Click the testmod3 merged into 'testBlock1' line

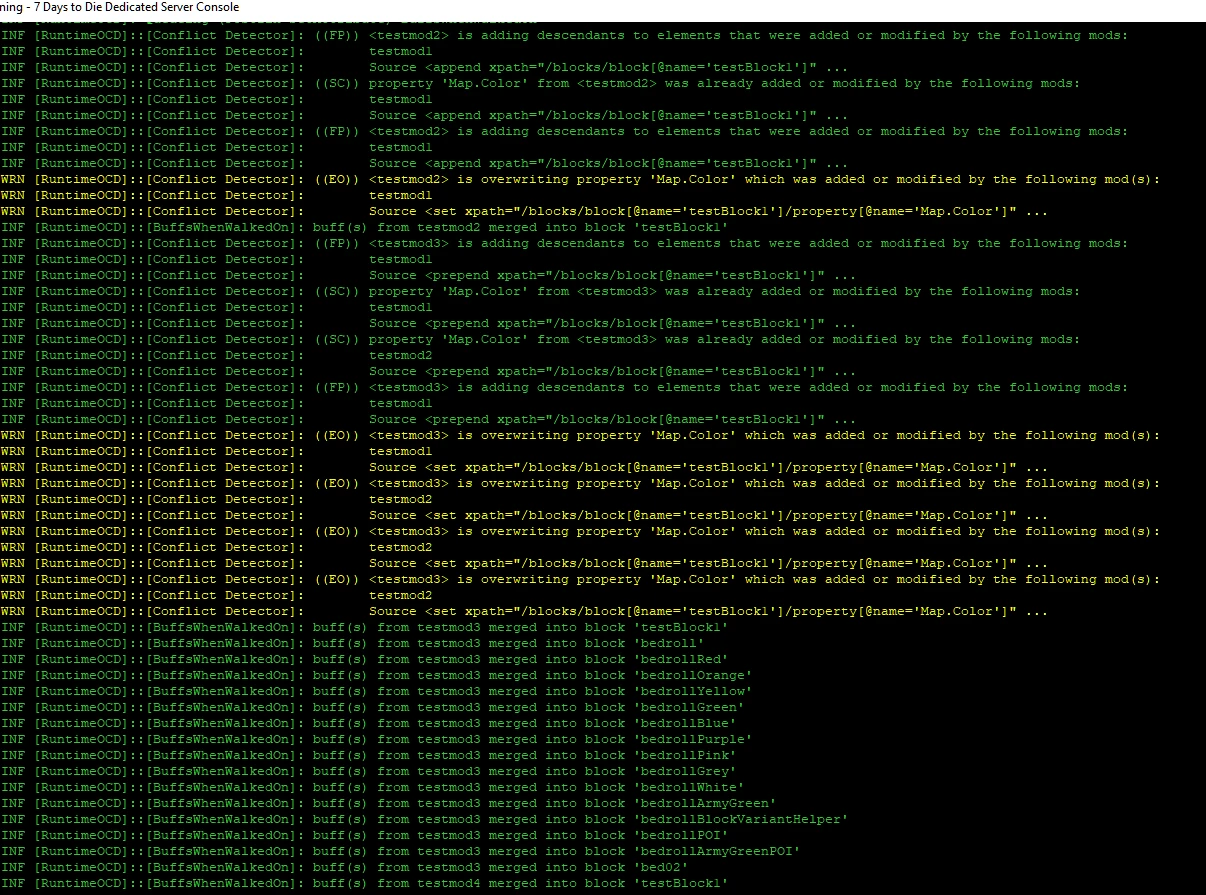pyautogui.click(x=365, y=627)
